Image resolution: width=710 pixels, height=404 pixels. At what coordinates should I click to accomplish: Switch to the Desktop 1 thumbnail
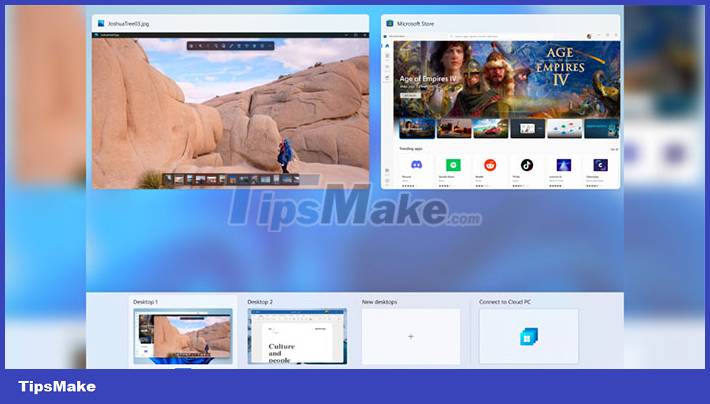(183, 336)
